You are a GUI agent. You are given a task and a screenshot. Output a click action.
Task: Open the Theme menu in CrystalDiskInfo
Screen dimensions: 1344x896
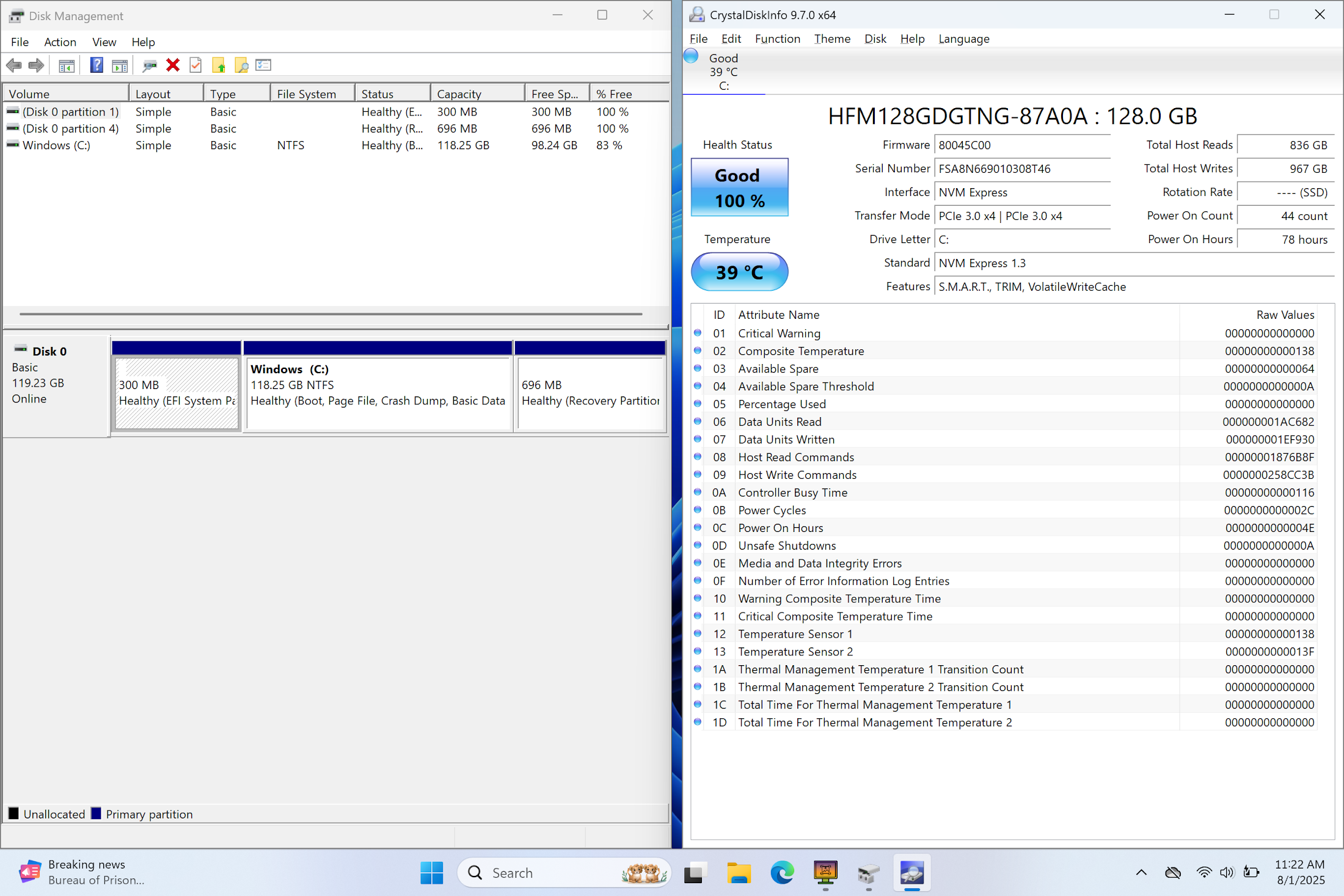tap(831, 38)
